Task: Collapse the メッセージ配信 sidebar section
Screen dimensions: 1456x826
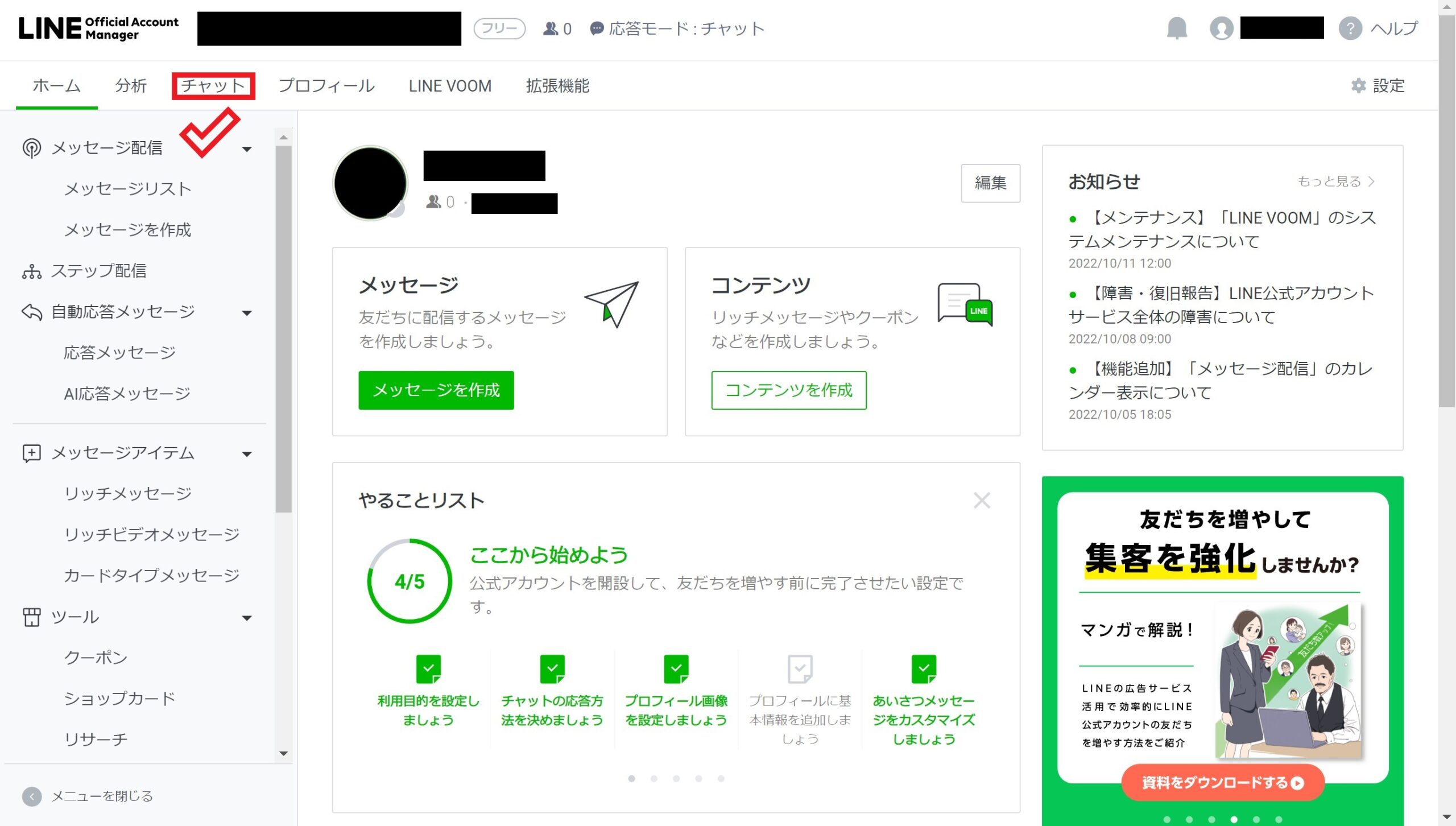Action: pyautogui.click(x=247, y=149)
